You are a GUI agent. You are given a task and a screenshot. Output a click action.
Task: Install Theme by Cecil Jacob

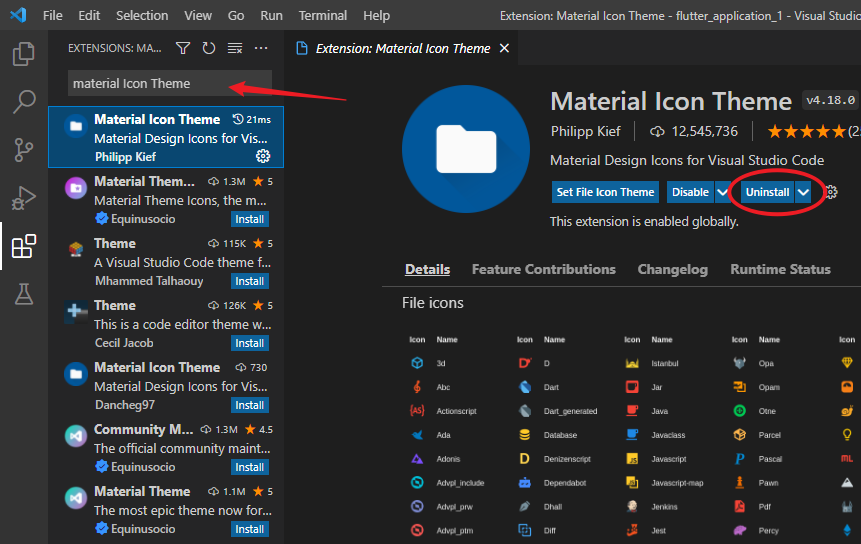point(250,343)
